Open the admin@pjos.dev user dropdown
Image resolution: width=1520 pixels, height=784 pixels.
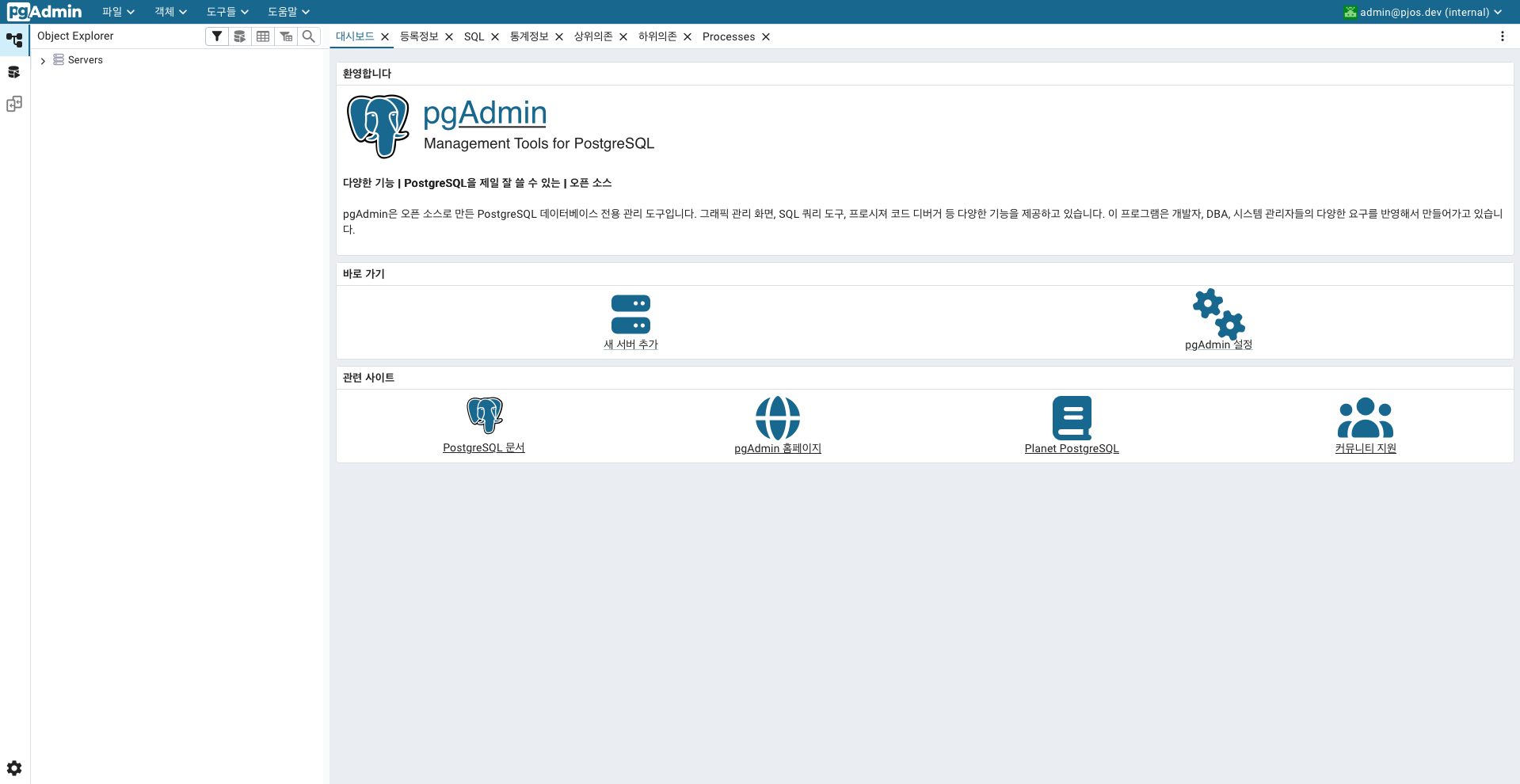coord(1423,12)
